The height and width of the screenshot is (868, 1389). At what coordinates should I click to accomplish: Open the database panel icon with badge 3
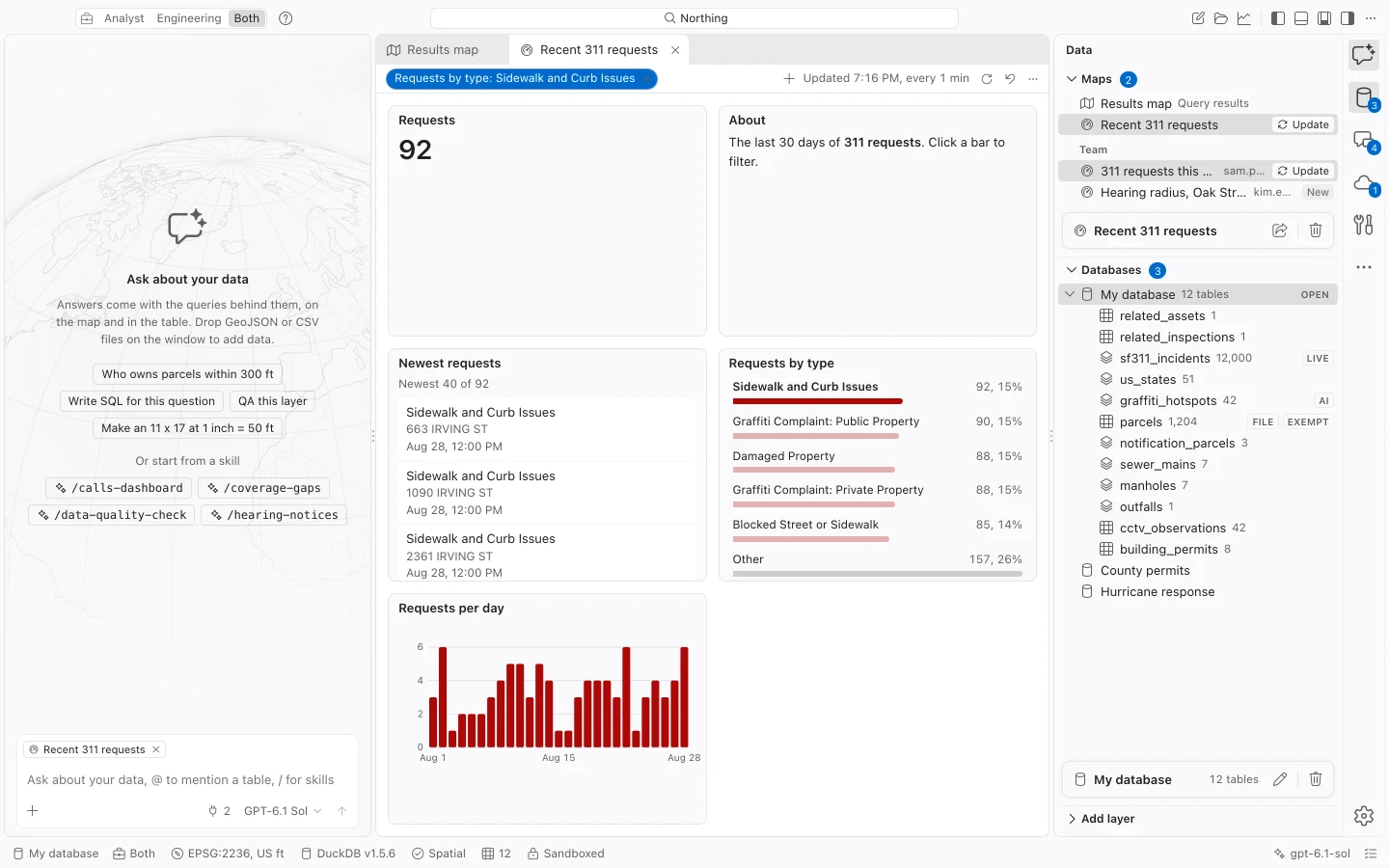(1364, 97)
